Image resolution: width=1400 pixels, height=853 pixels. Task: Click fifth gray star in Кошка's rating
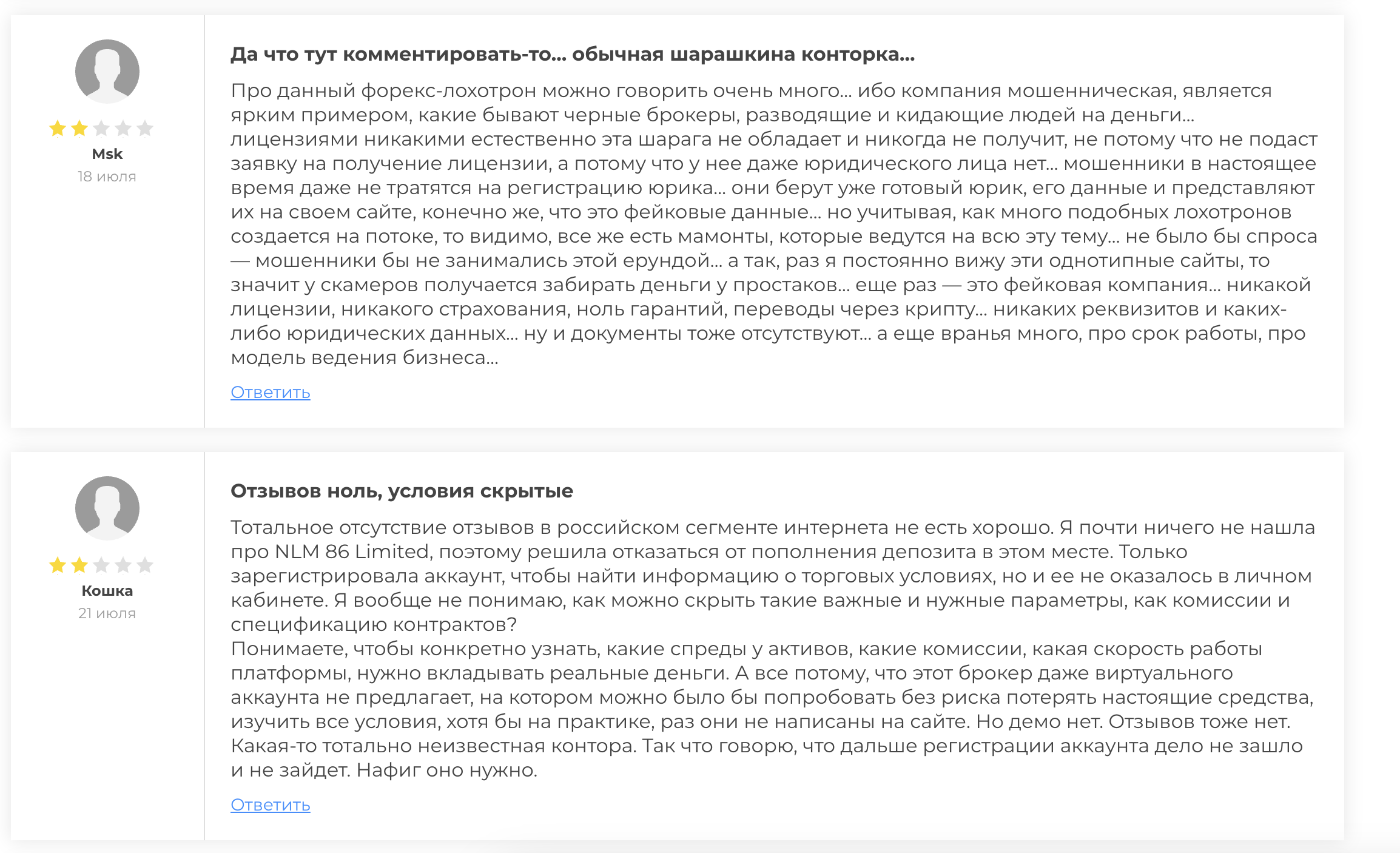click(145, 565)
